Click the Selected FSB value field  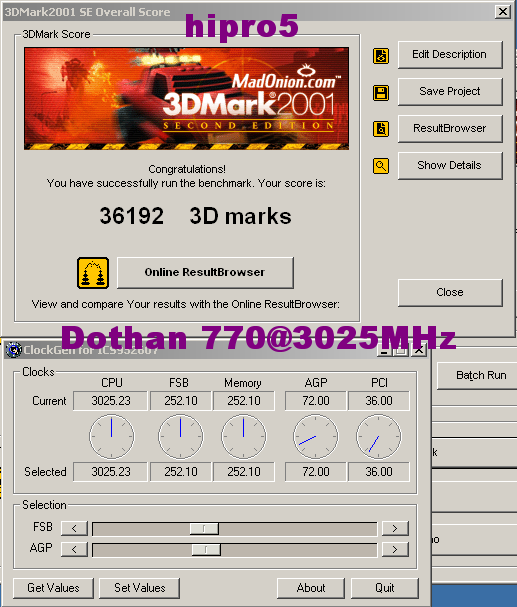[181, 472]
